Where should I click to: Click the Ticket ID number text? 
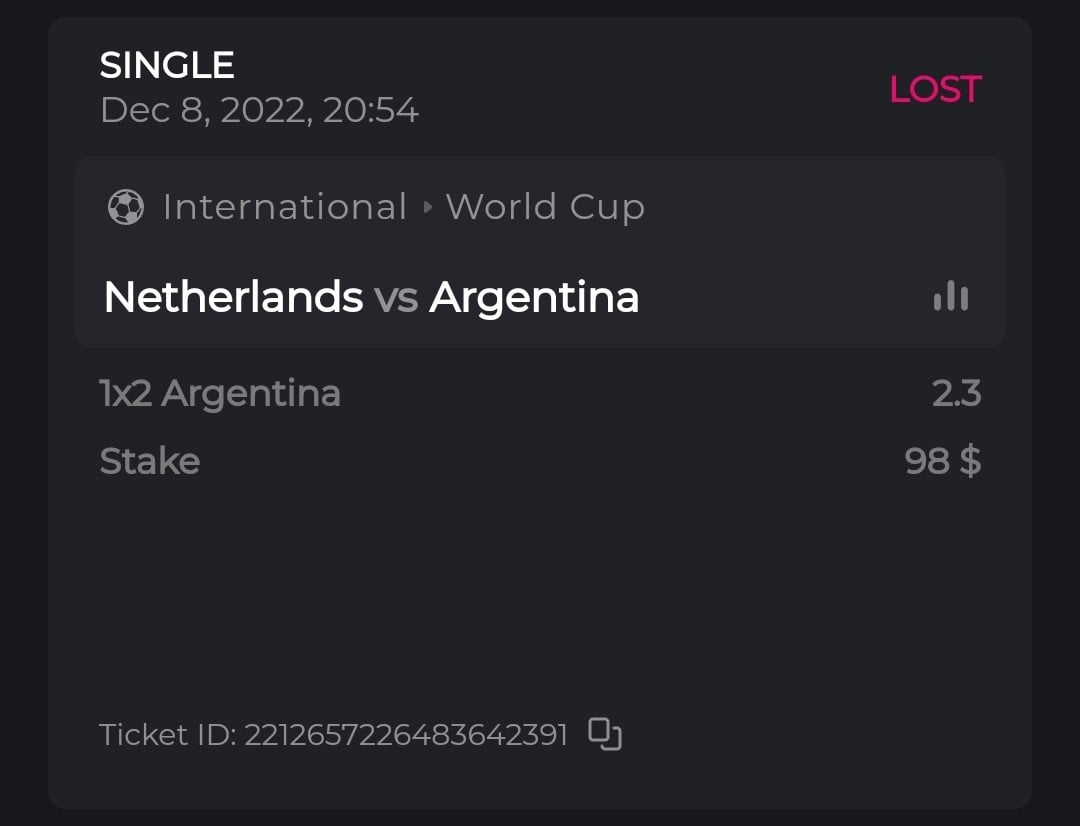click(406, 735)
